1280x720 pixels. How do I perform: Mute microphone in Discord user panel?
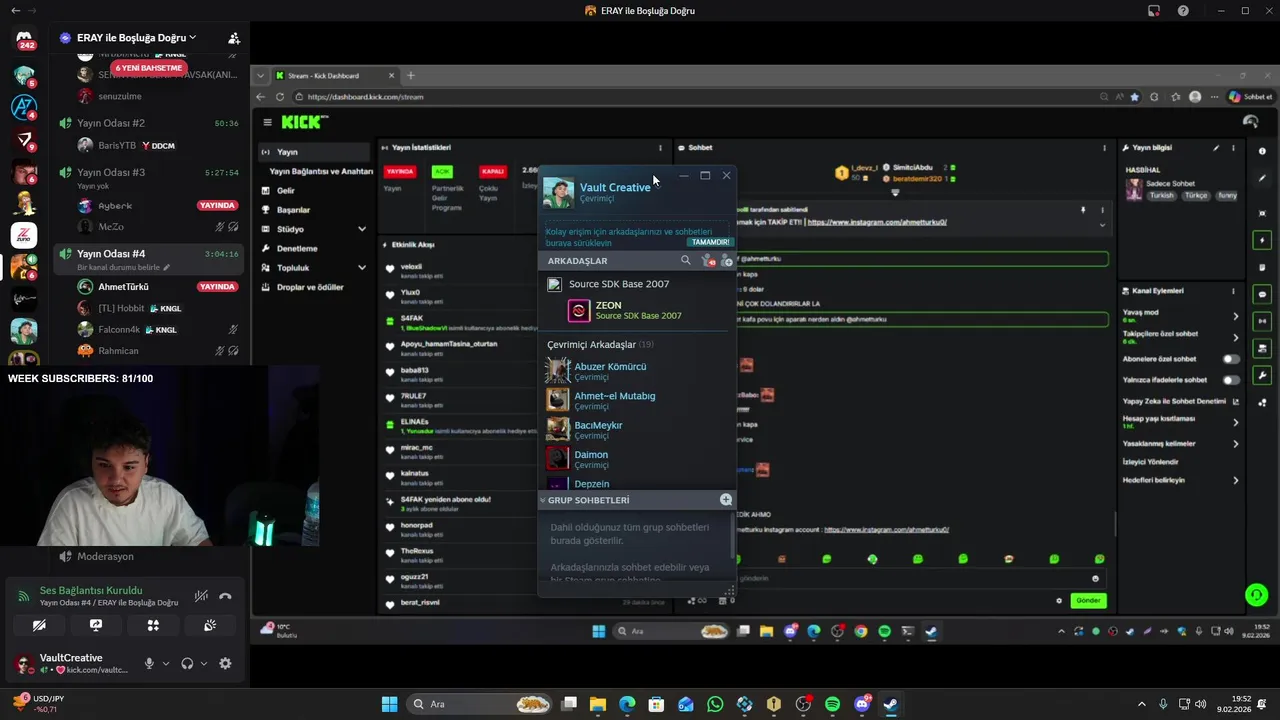(x=149, y=663)
